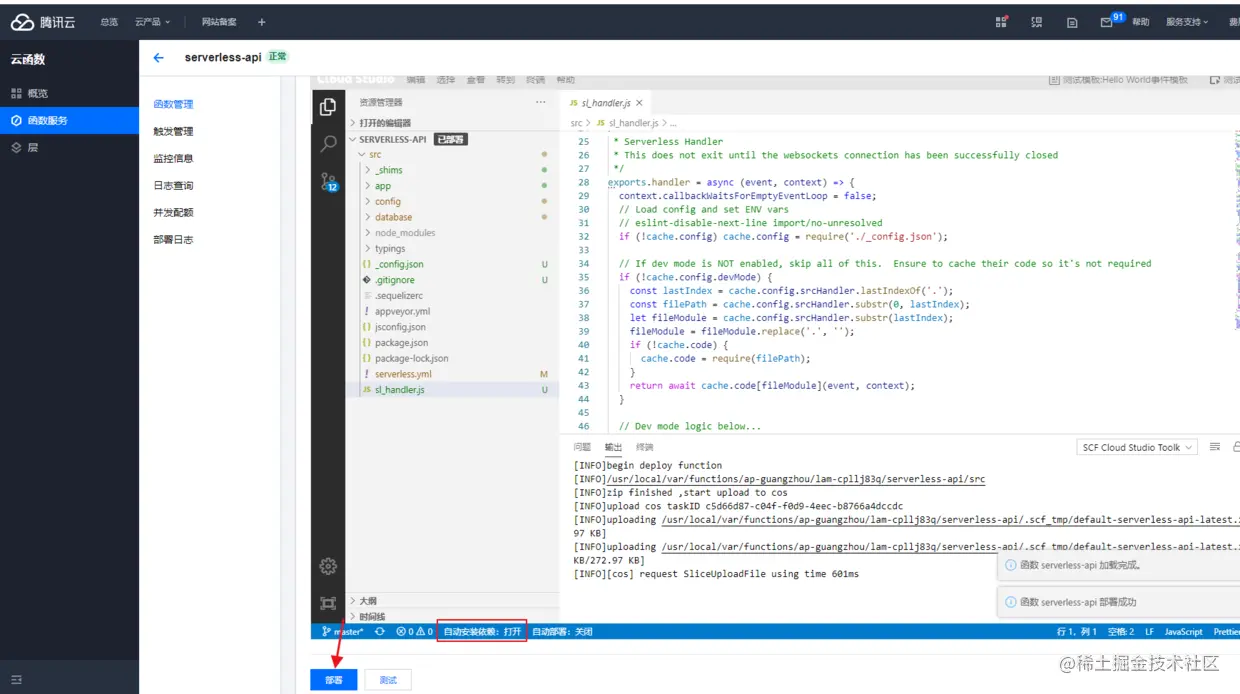Toggle 自动部署: 关闭 in status bar
Image resolution: width=1240 pixels, height=694 pixels.
562,632
